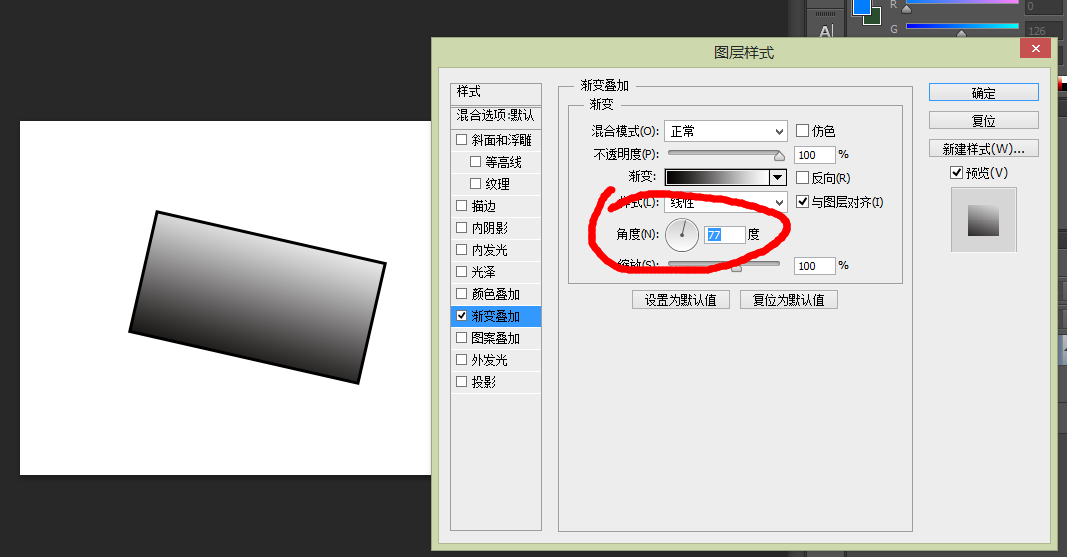This screenshot has width=1067, height=557.
Task: Uncheck 与图层对齐(I) checkbox
Action: (802, 201)
